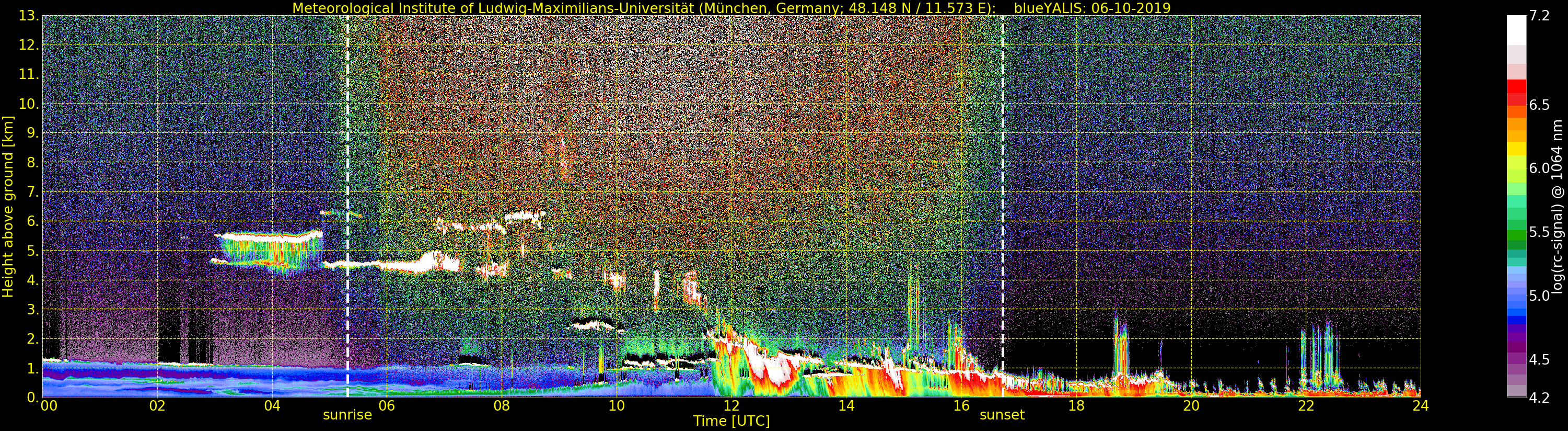The width and height of the screenshot is (1568, 431).
Task: Click the '06' time axis tick label
Action: 387,406
